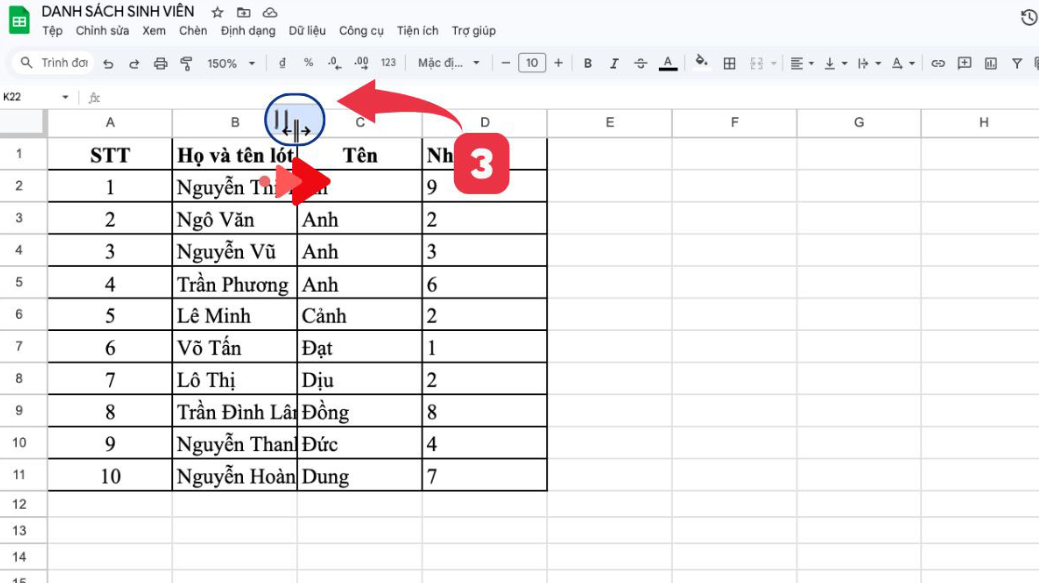The height and width of the screenshot is (583, 1039).
Task: Open the fill color picker
Action: tap(700, 62)
